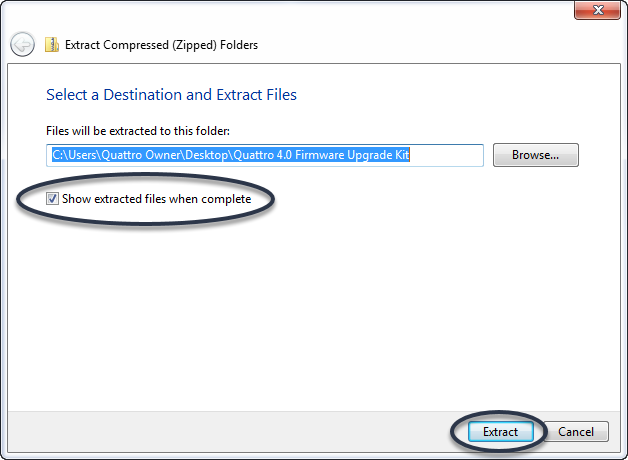628x460 pixels.
Task: Click the 'Show extracted files when complete' label text
Action: point(157,199)
